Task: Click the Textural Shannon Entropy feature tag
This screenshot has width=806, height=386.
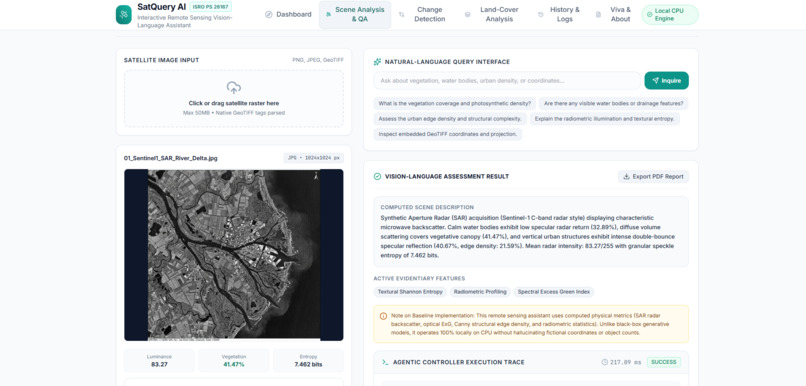Action: click(410, 292)
